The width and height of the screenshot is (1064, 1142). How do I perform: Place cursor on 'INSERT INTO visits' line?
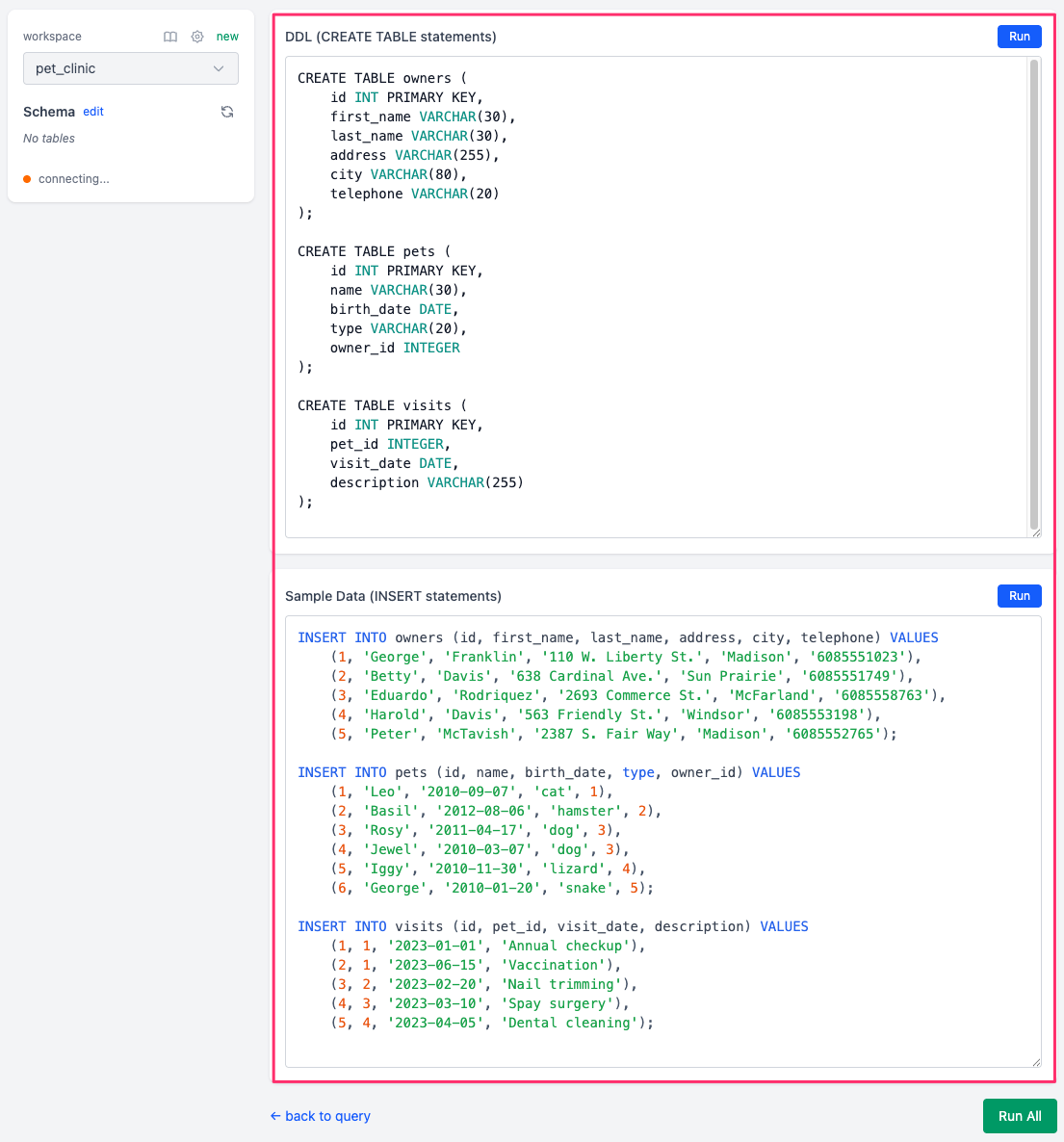point(553,926)
